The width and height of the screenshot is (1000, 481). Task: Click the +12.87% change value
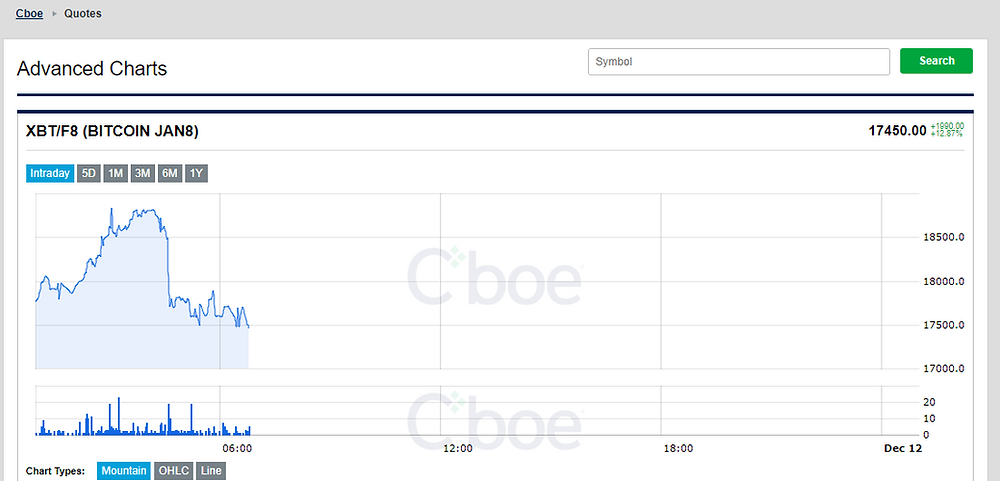point(947,133)
